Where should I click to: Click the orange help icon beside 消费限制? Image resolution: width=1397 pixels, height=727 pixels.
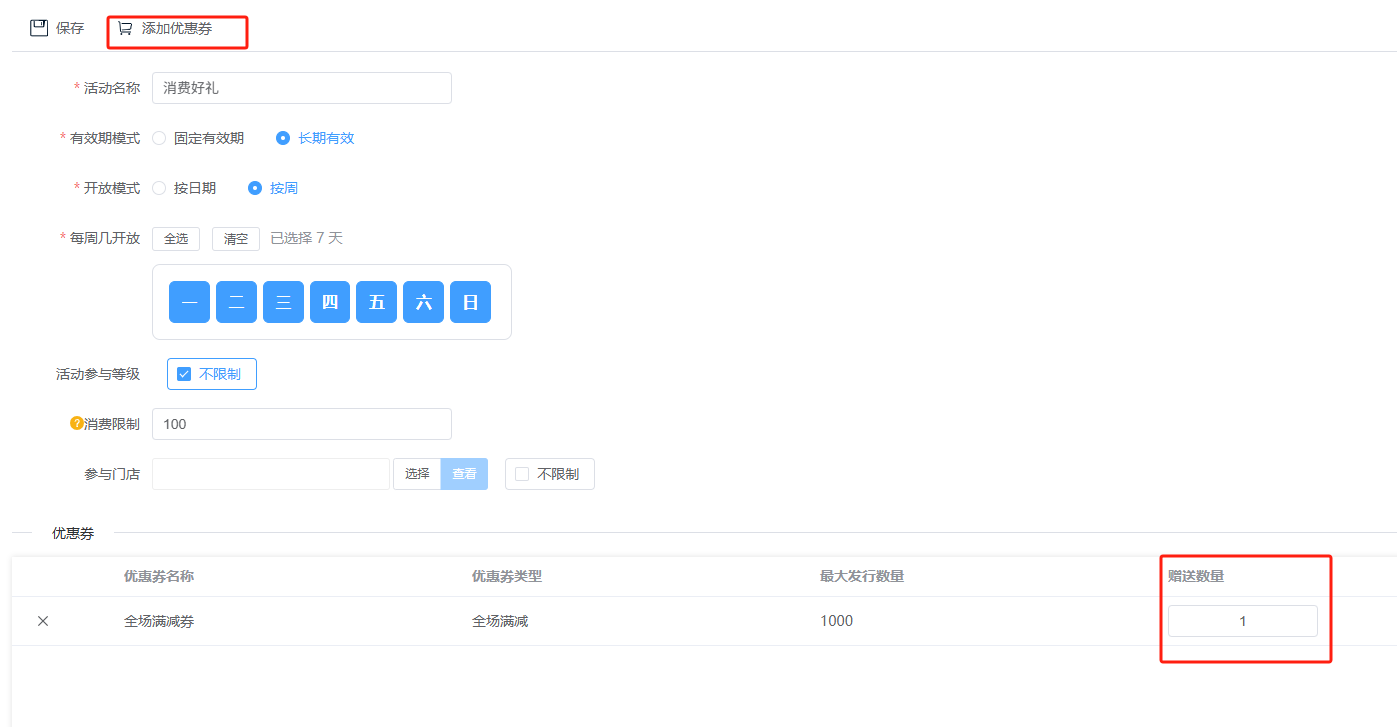[x=76, y=423]
